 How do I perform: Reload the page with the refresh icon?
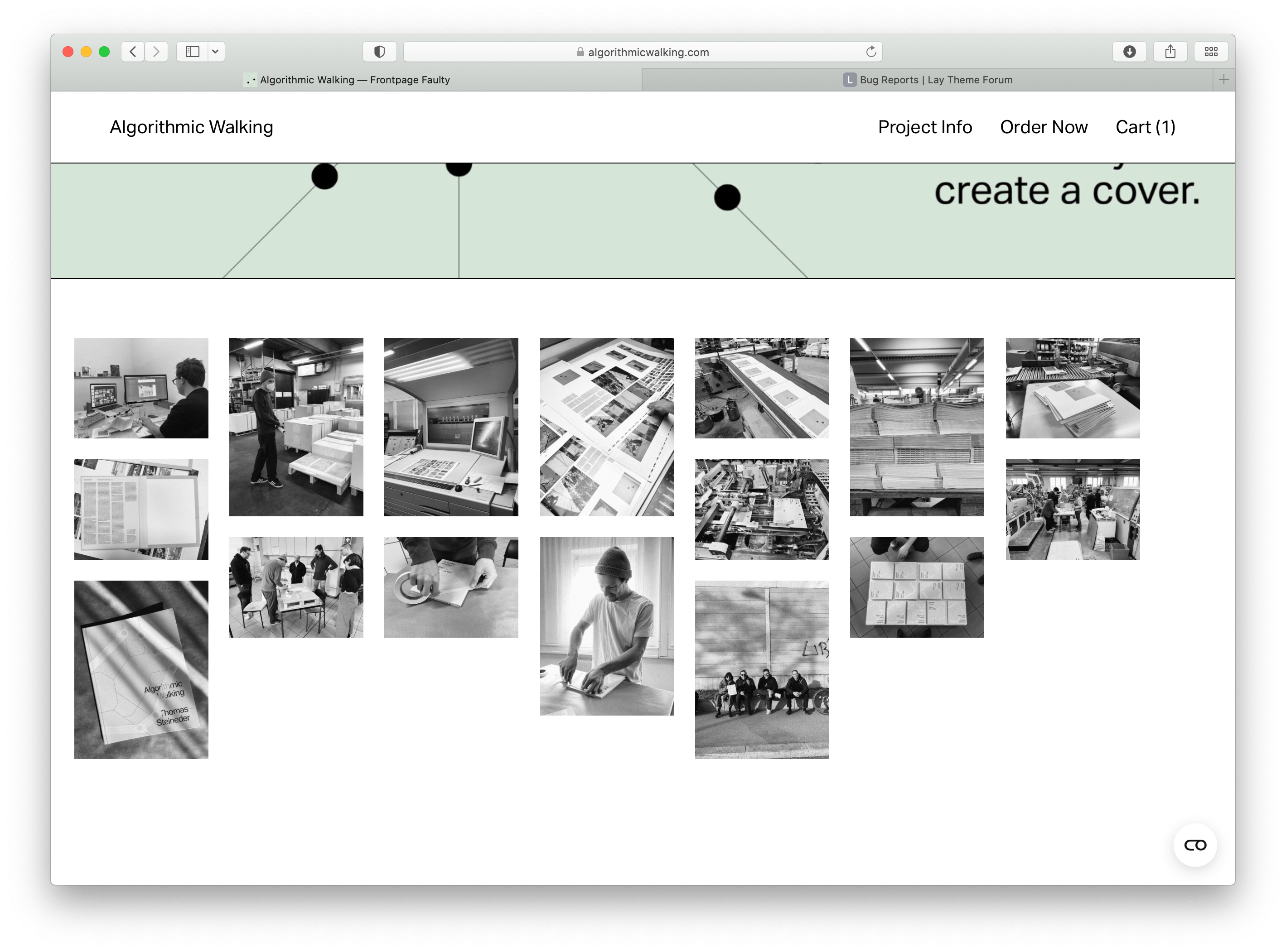(871, 52)
